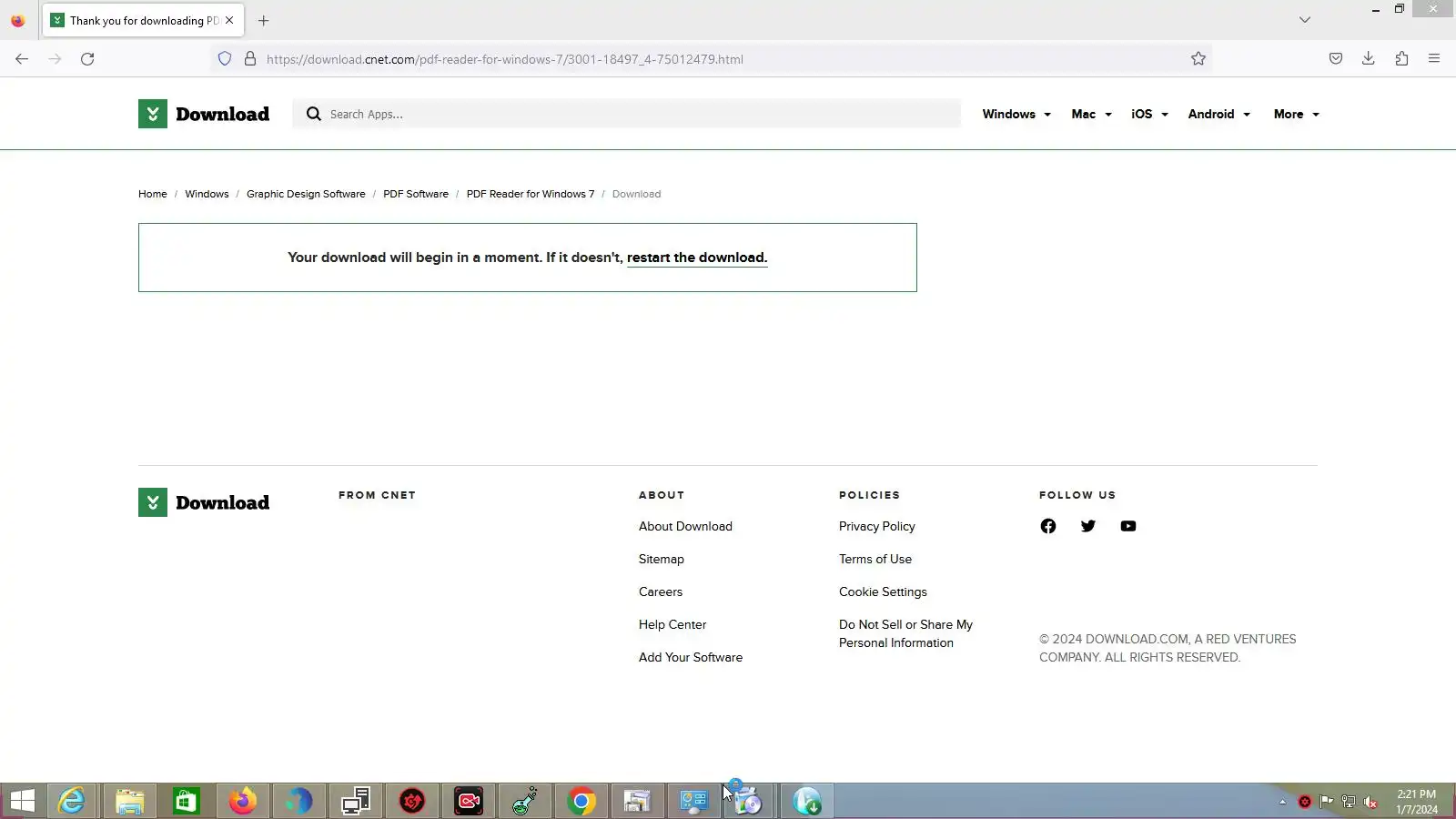Open a new browser tab
Screen dimensions: 1456x819
[264, 20]
